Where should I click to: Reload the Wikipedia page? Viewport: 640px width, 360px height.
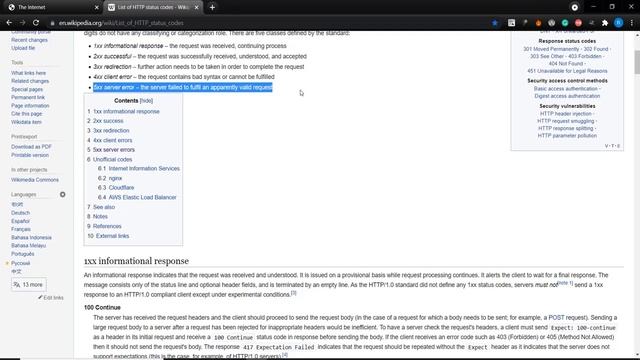[36, 23]
